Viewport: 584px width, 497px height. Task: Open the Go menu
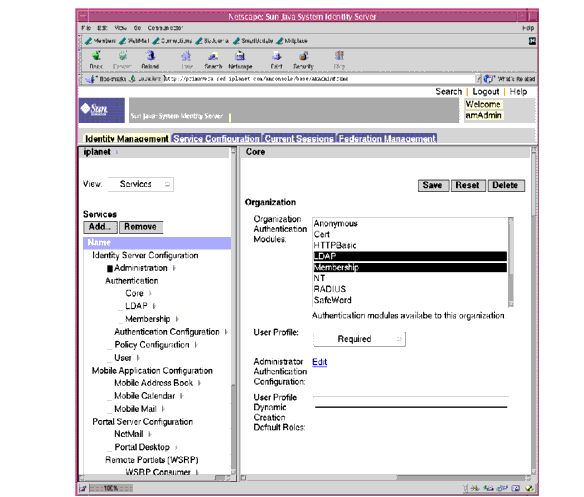[x=137, y=28]
